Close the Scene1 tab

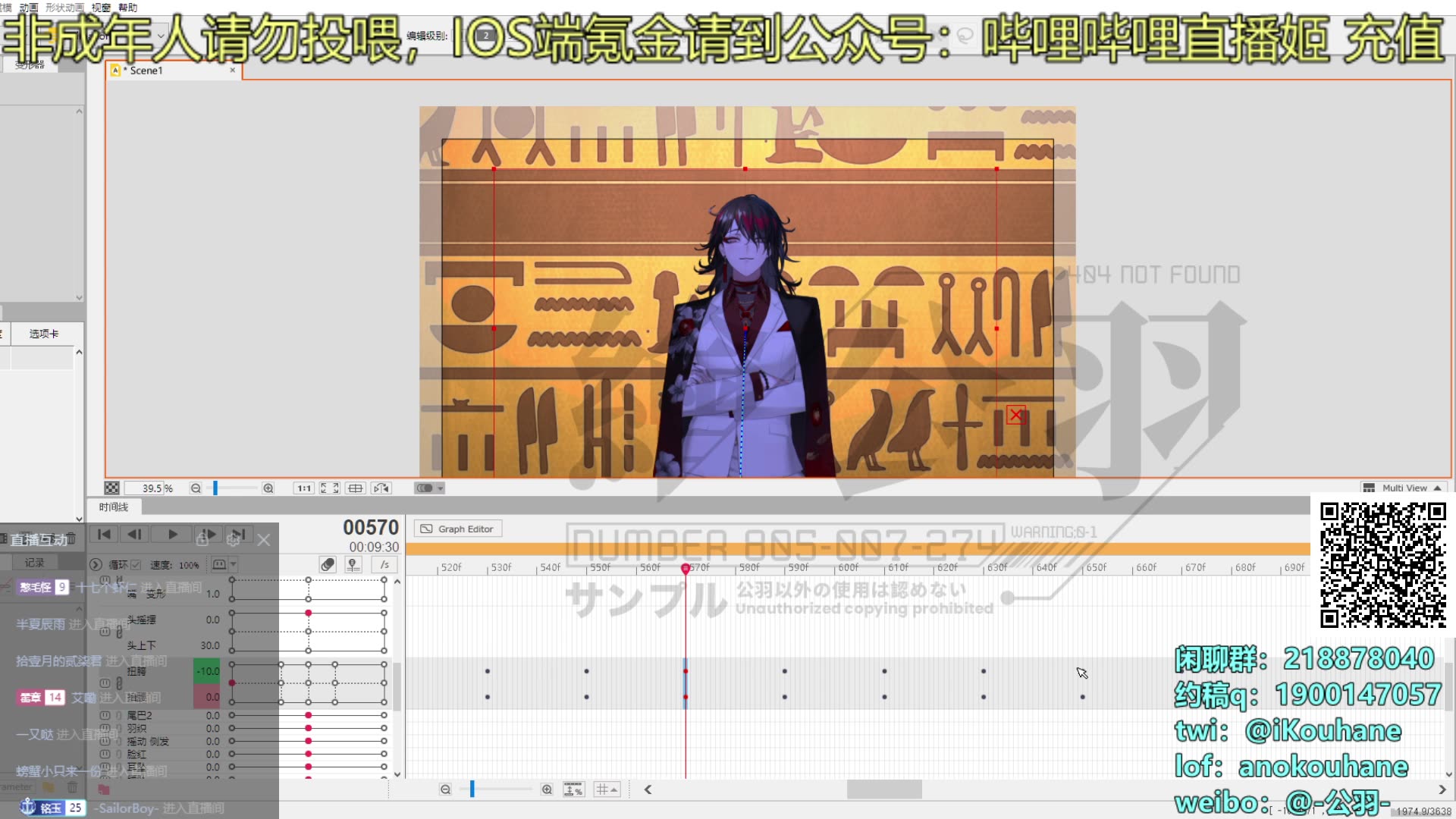(x=233, y=70)
